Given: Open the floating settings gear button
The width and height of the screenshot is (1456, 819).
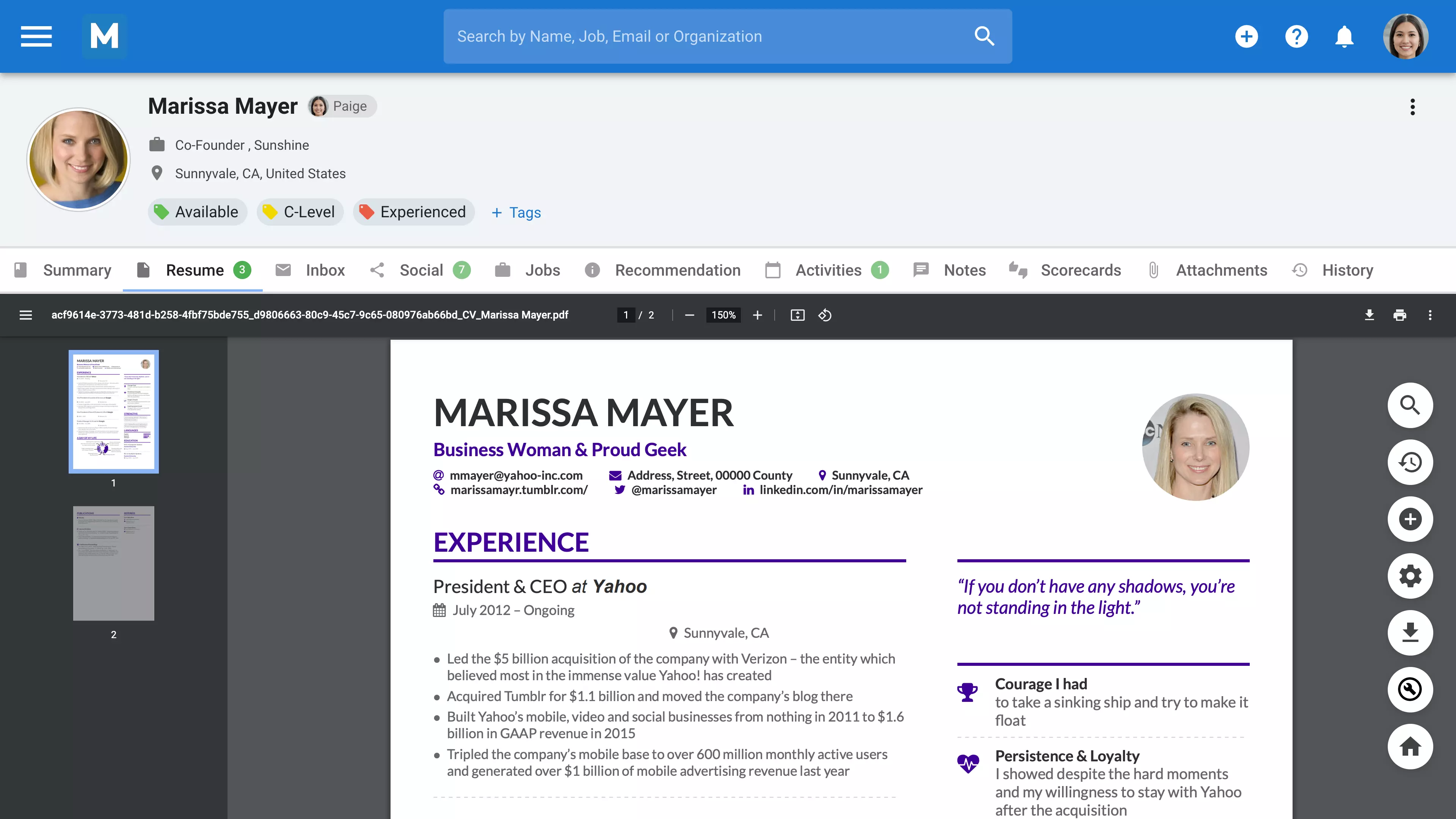Looking at the screenshot, I should [x=1410, y=576].
